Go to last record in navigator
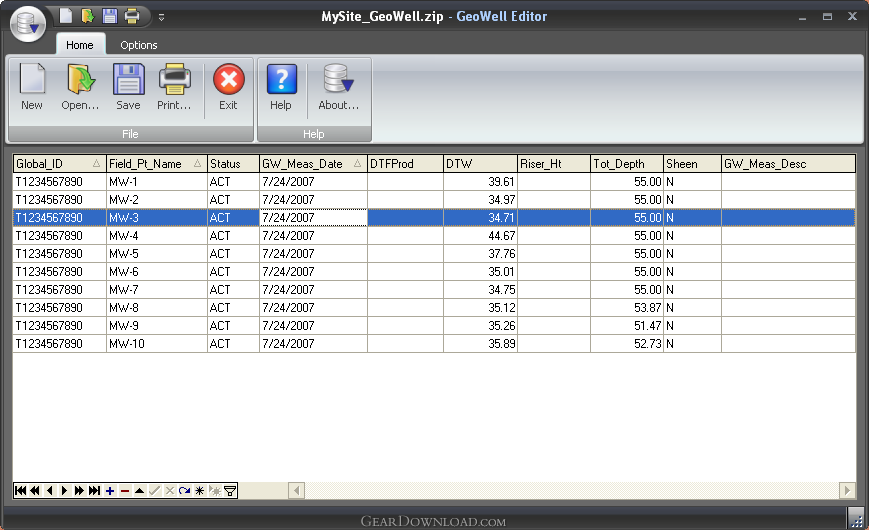The image size is (869, 530). point(95,491)
